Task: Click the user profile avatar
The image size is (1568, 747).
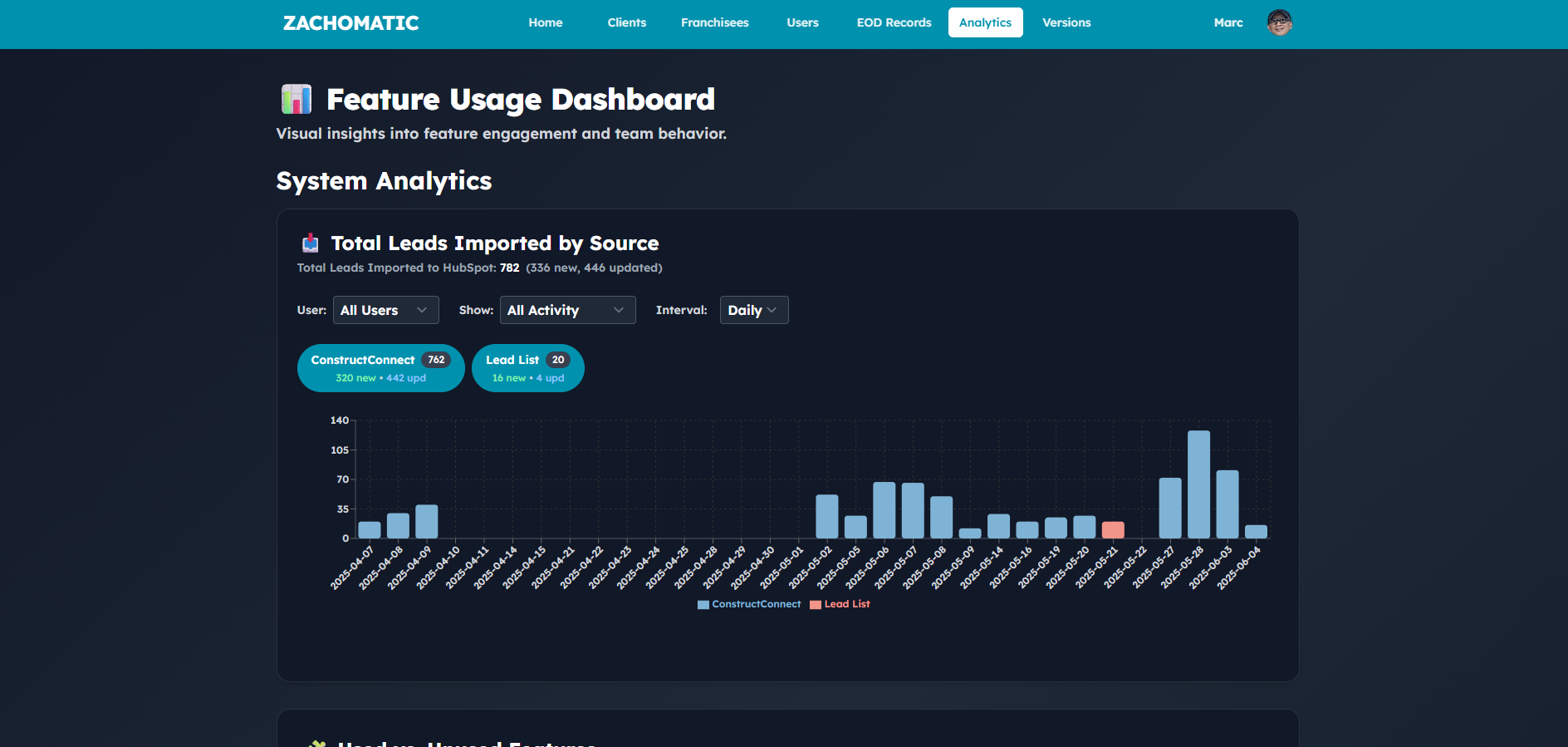Action: click(x=1279, y=22)
